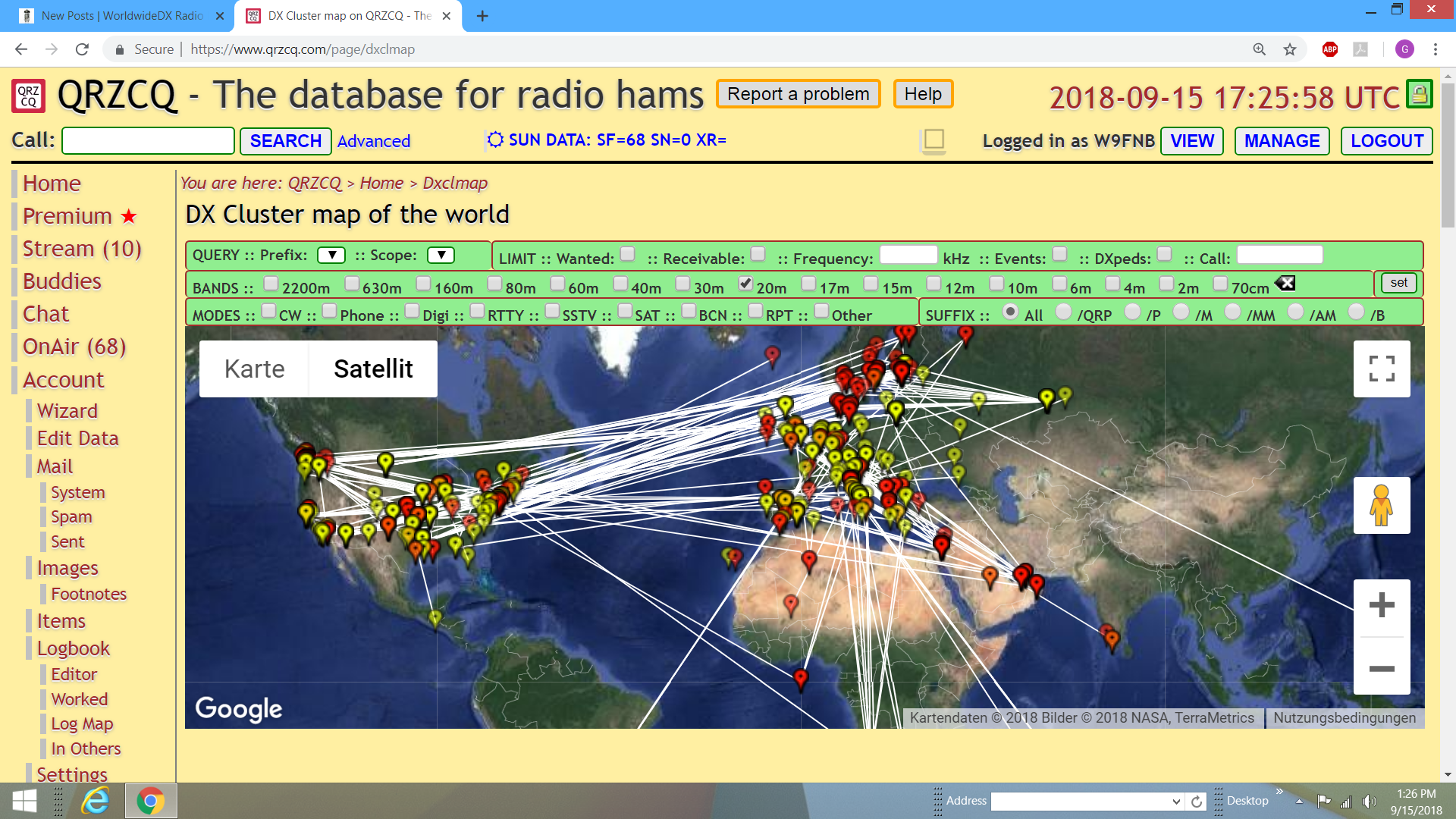Click the LOGOUT button
1456x819 pixels.
pos(1386,141)
